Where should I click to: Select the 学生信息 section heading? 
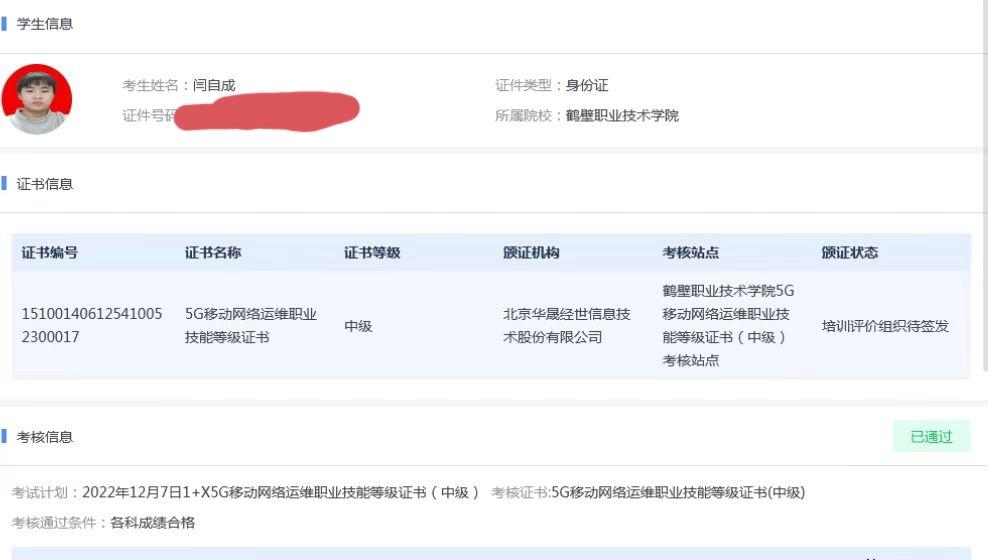tap(45, 24)
